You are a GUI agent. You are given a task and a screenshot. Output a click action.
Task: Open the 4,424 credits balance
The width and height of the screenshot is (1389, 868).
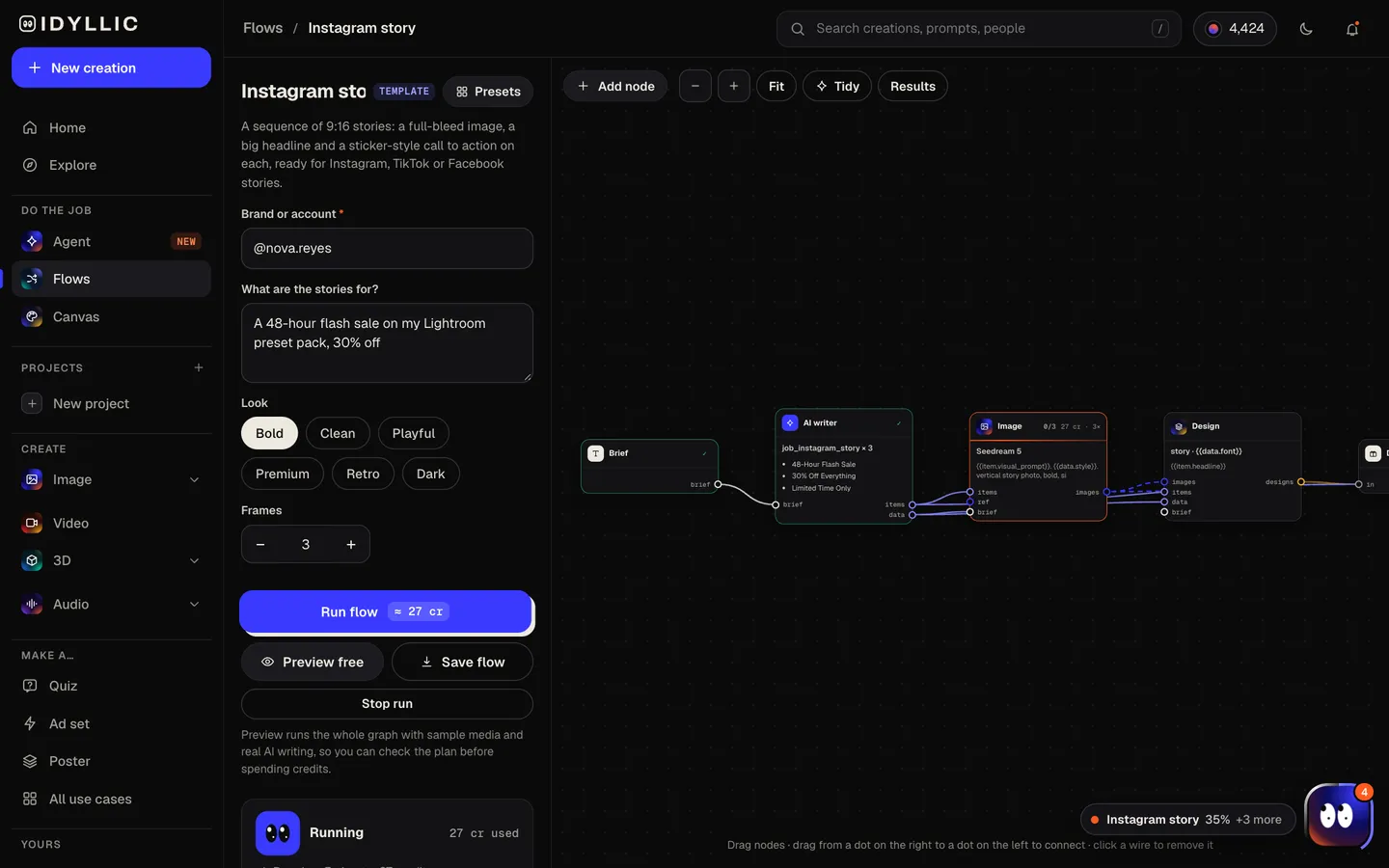click(x=1235, y=29)
